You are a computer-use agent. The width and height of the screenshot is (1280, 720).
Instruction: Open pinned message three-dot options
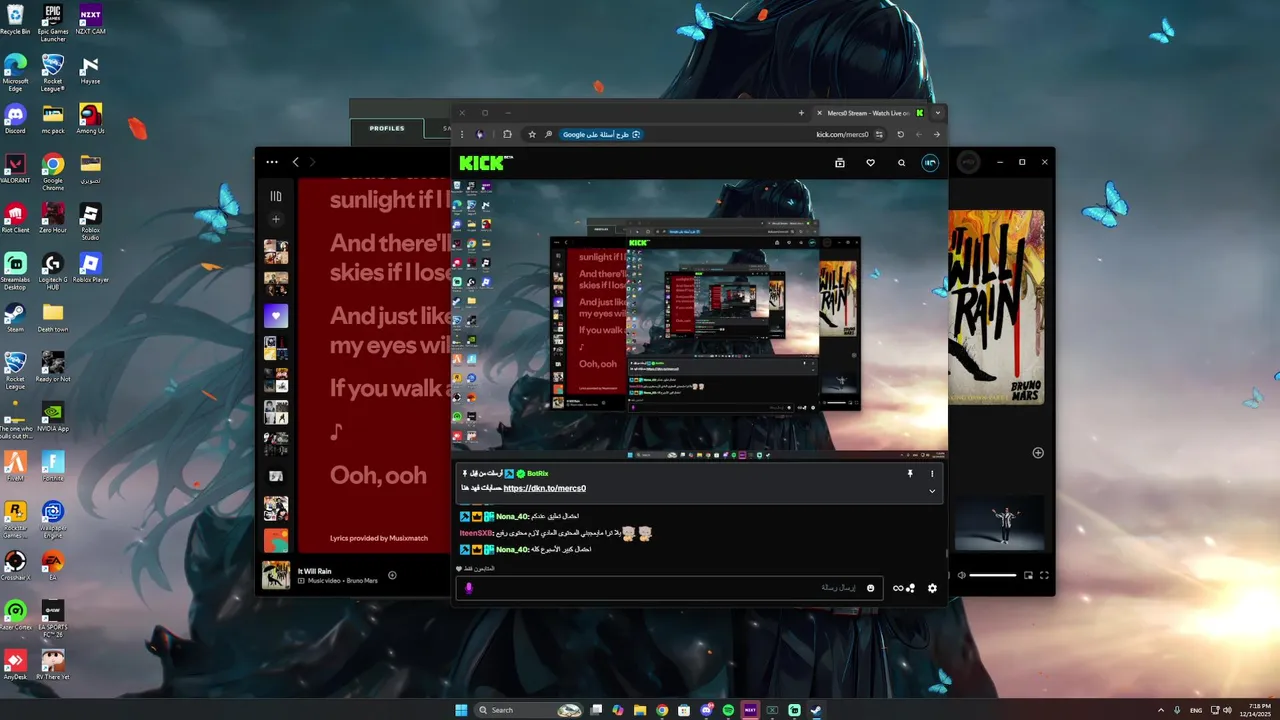932,473
